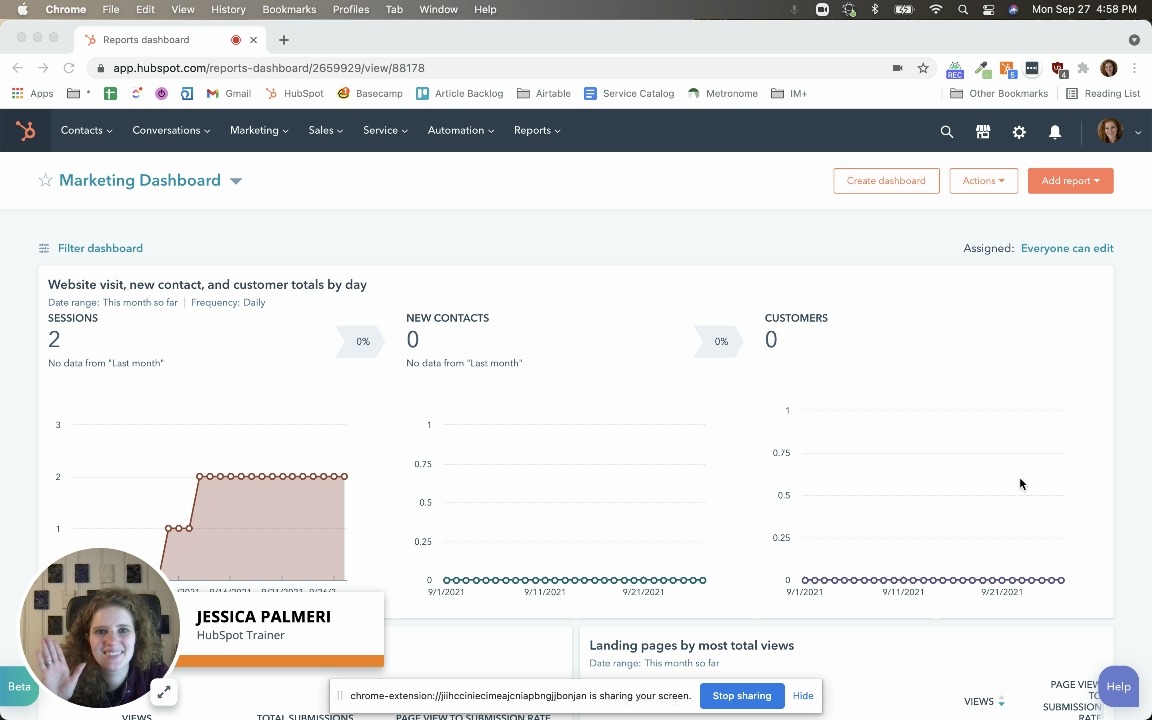1152x720 pixels.
Task: Click the Everyone can edit link
Action: coord(1066,248)
